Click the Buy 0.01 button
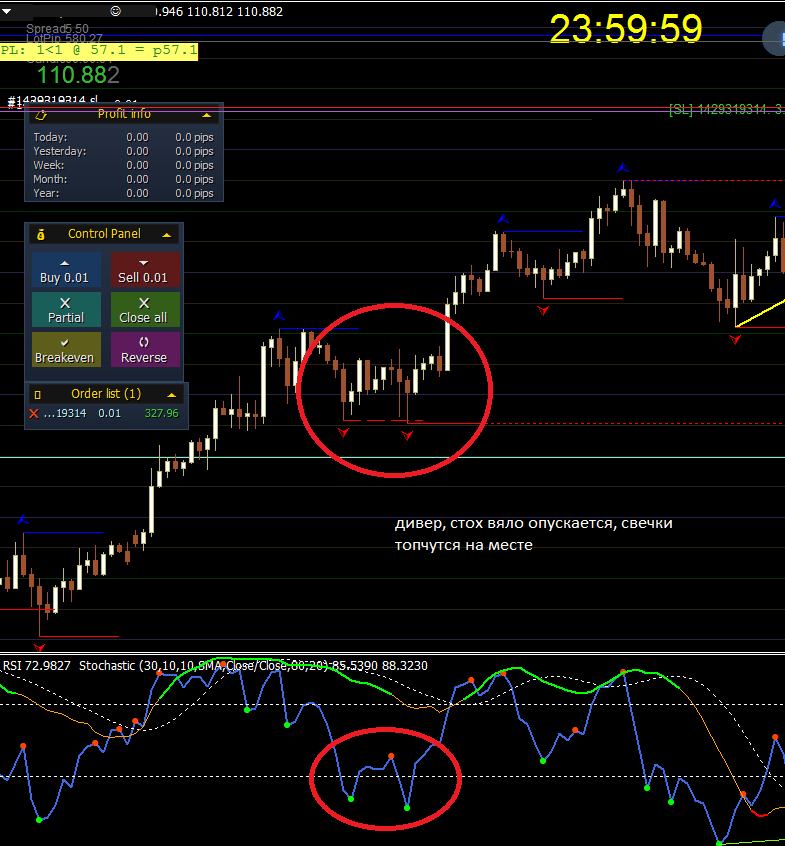 pos(66,270)
